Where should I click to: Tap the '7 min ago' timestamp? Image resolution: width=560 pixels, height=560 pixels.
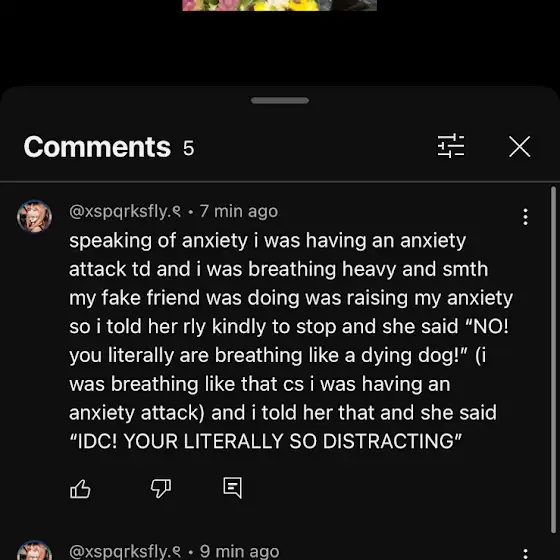(239, 211)
